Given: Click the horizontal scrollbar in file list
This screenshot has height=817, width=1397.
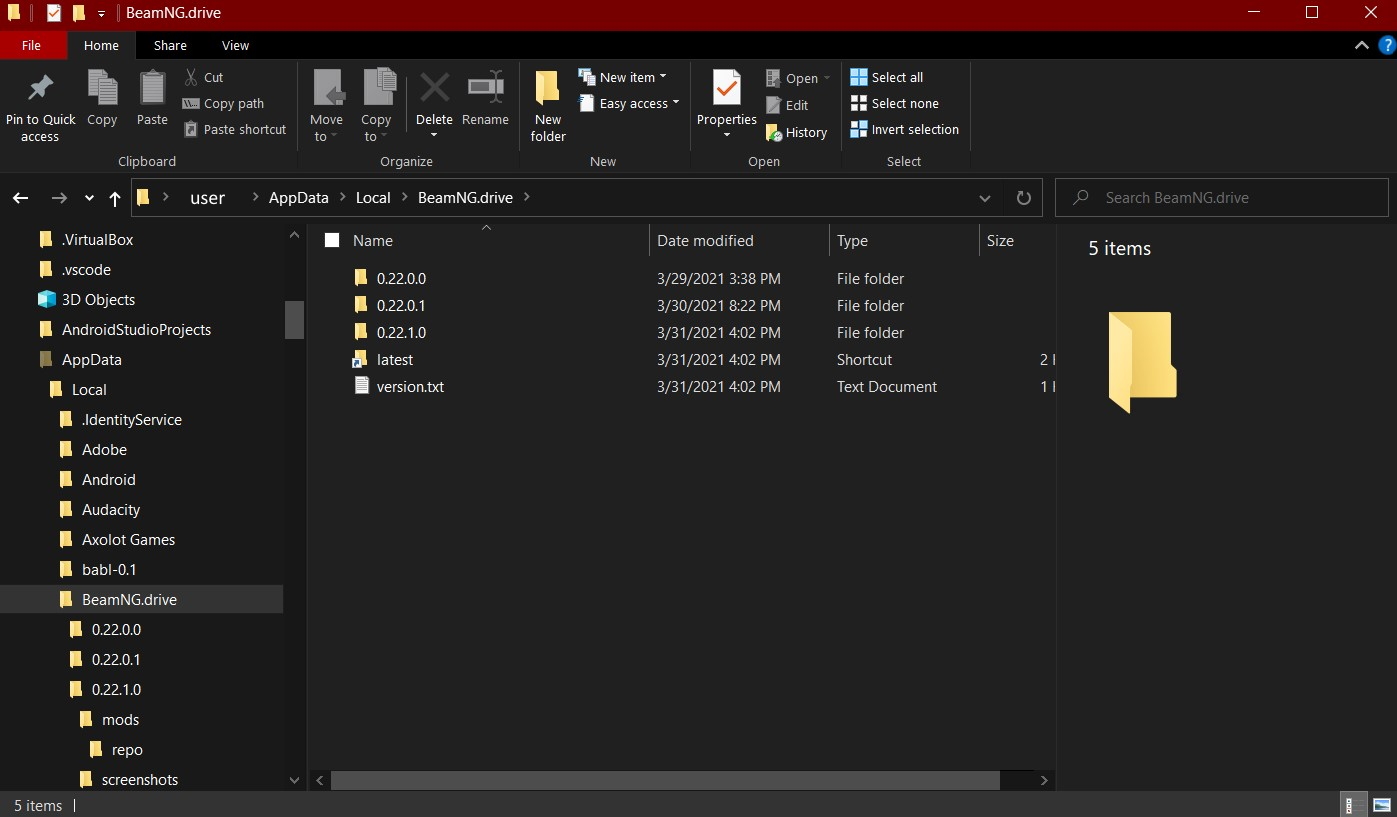Looking at the screenshot, I should point(665,780).
